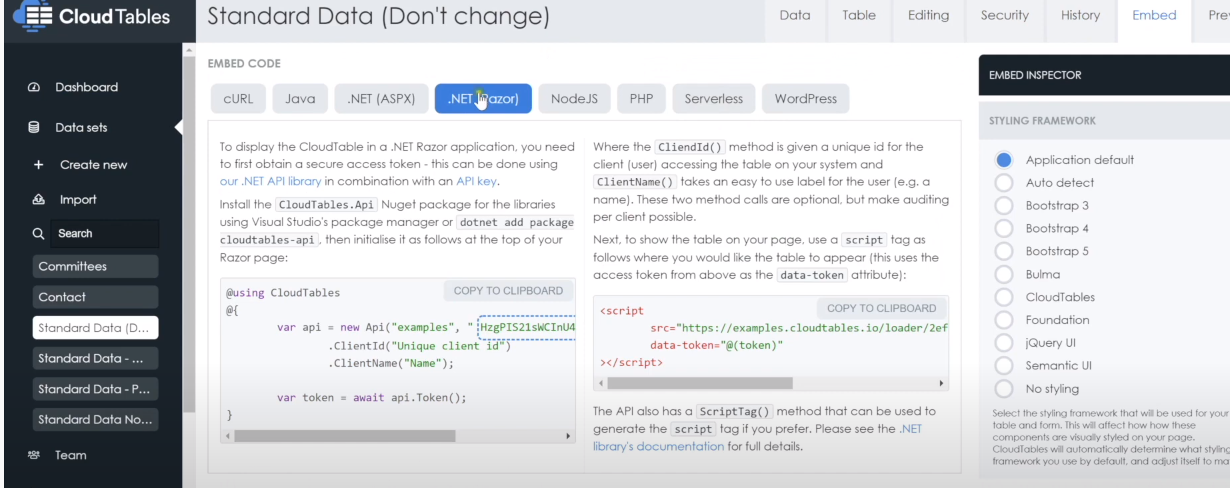Select Foundation styling framework
1230x488 pixels.
click(x=1005, y=321)
